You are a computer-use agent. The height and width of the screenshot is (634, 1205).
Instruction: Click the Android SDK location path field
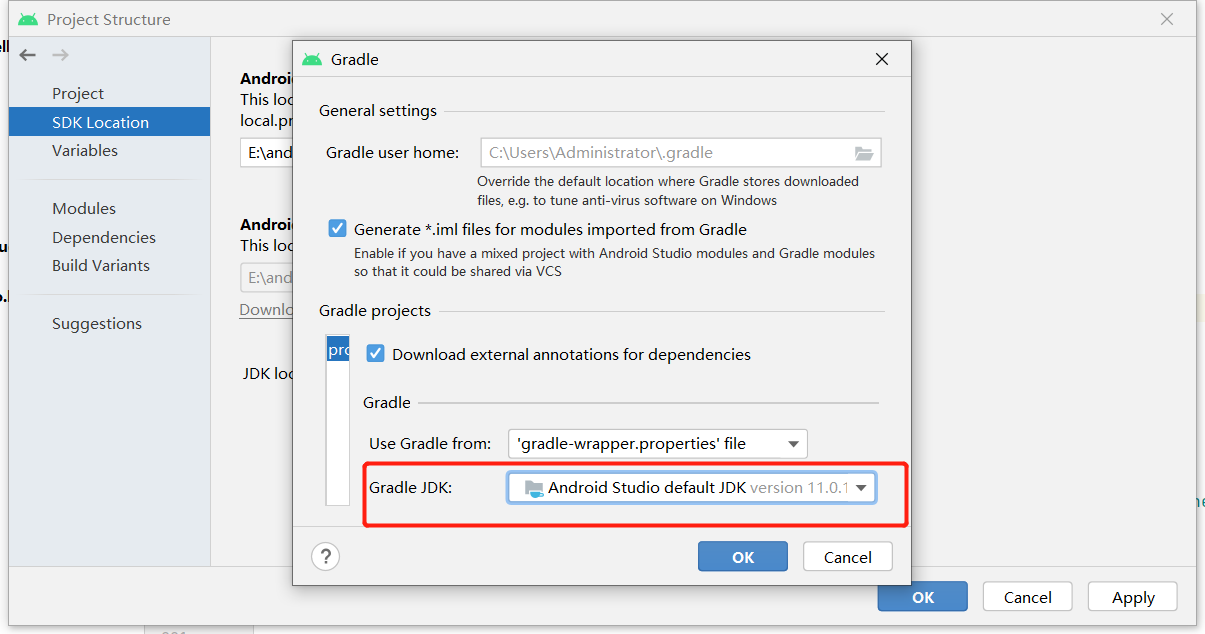coord(266,153)
